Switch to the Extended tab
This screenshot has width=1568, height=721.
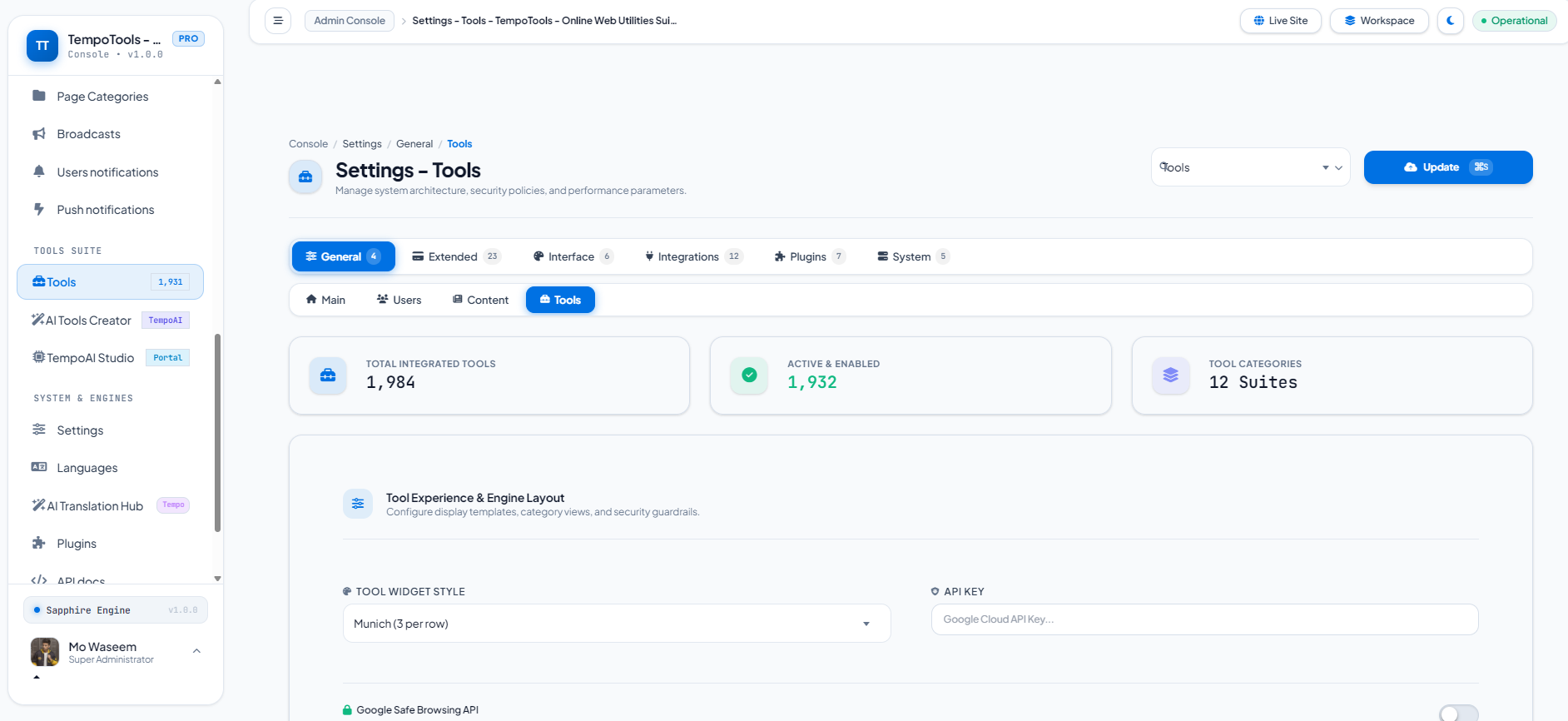[x=457, y=256]
